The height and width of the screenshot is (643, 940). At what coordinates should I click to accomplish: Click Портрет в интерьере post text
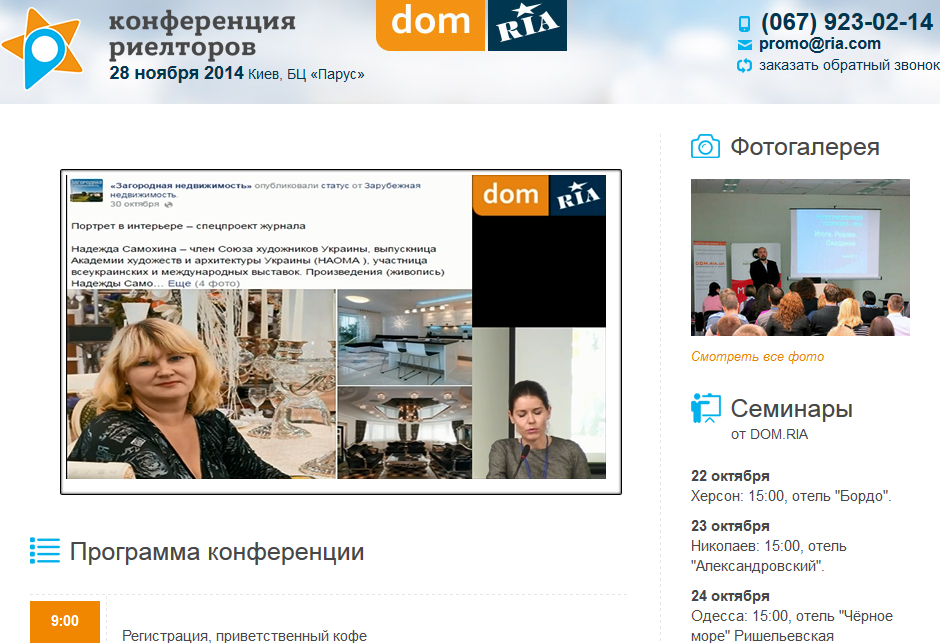tap(188, 226)
